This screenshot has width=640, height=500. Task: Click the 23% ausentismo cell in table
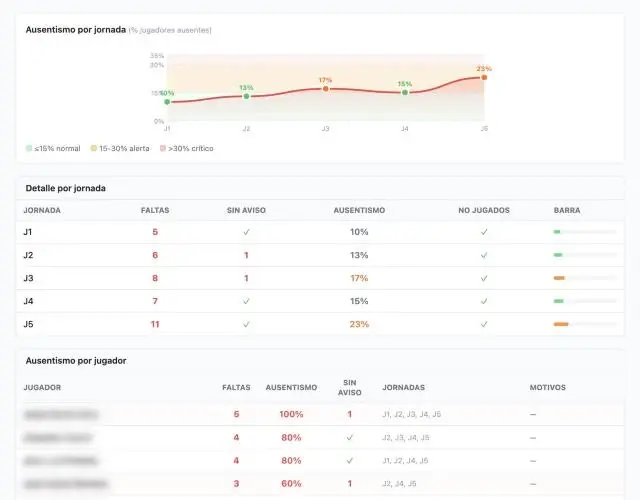[359, 324]
